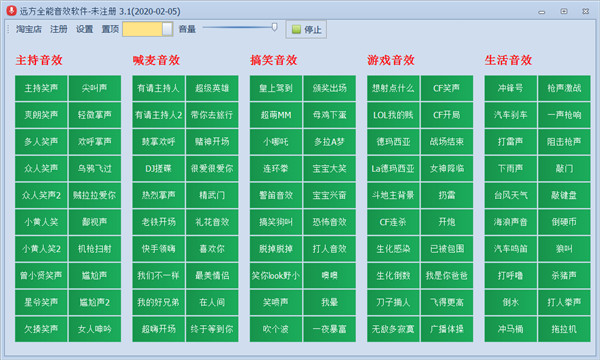Trigger the 拖拉机 sound button
Viewport: 600px width, 360px height.
(564, 329)
